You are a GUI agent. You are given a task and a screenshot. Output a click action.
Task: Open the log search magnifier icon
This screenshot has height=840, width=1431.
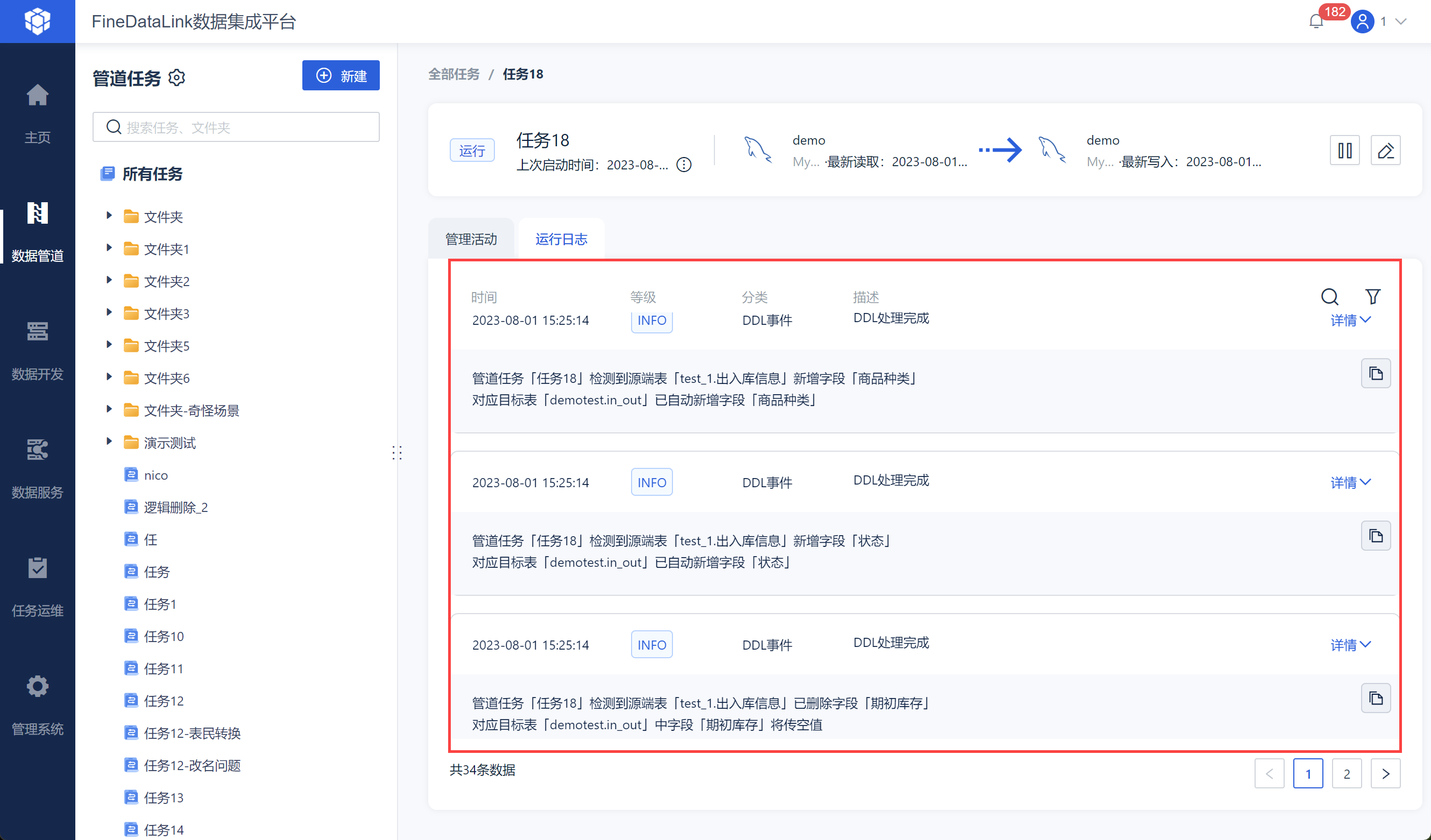click(1329, 296)
